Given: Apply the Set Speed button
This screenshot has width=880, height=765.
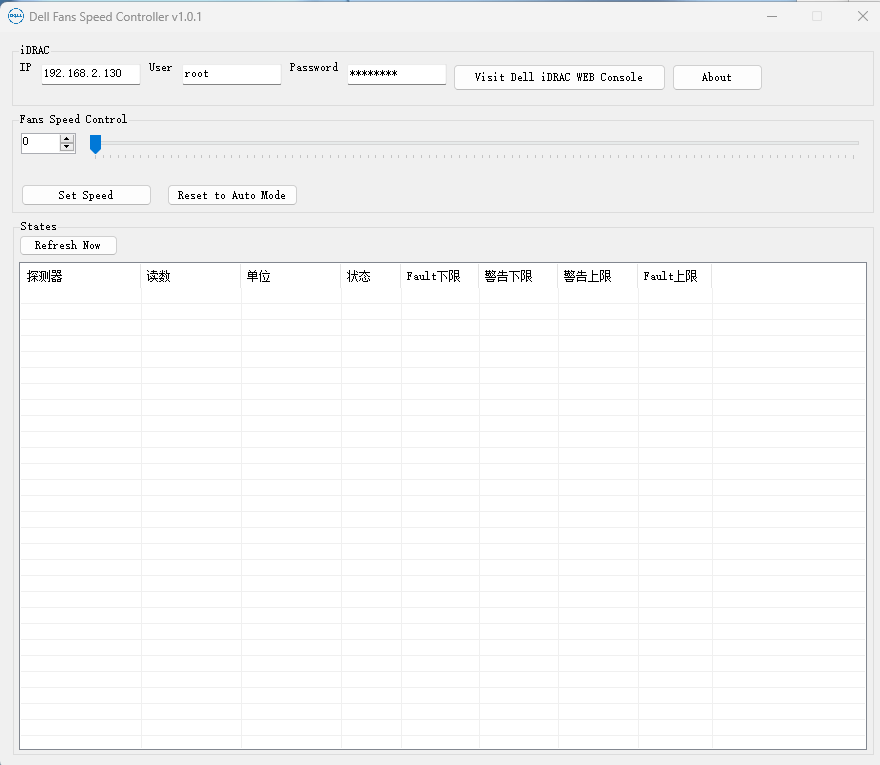Looking at the screenshot, I should click(86, 195).
